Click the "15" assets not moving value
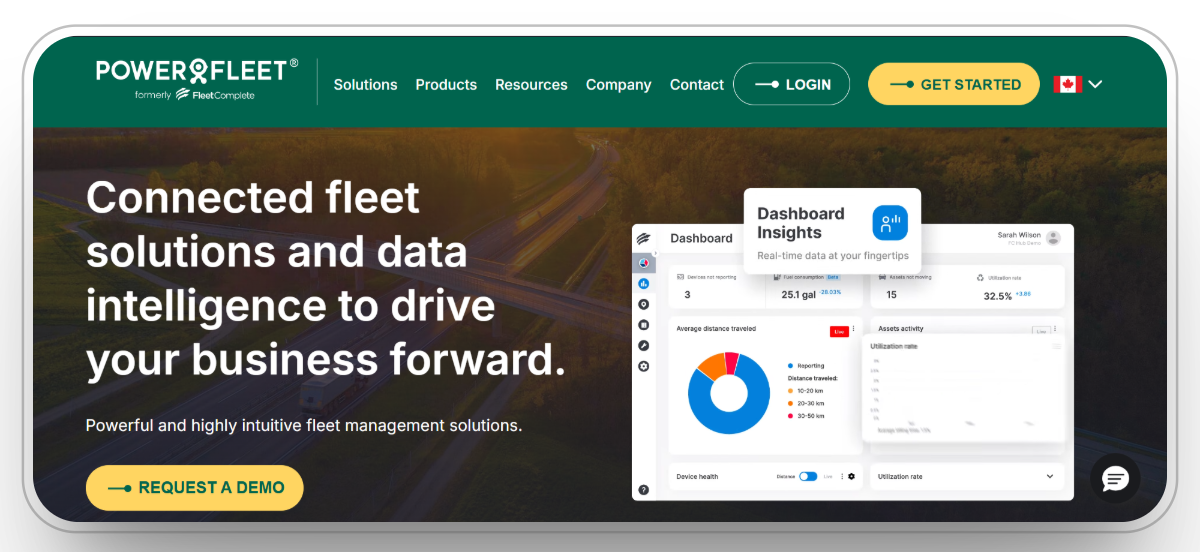 click(x=891, y=295)
